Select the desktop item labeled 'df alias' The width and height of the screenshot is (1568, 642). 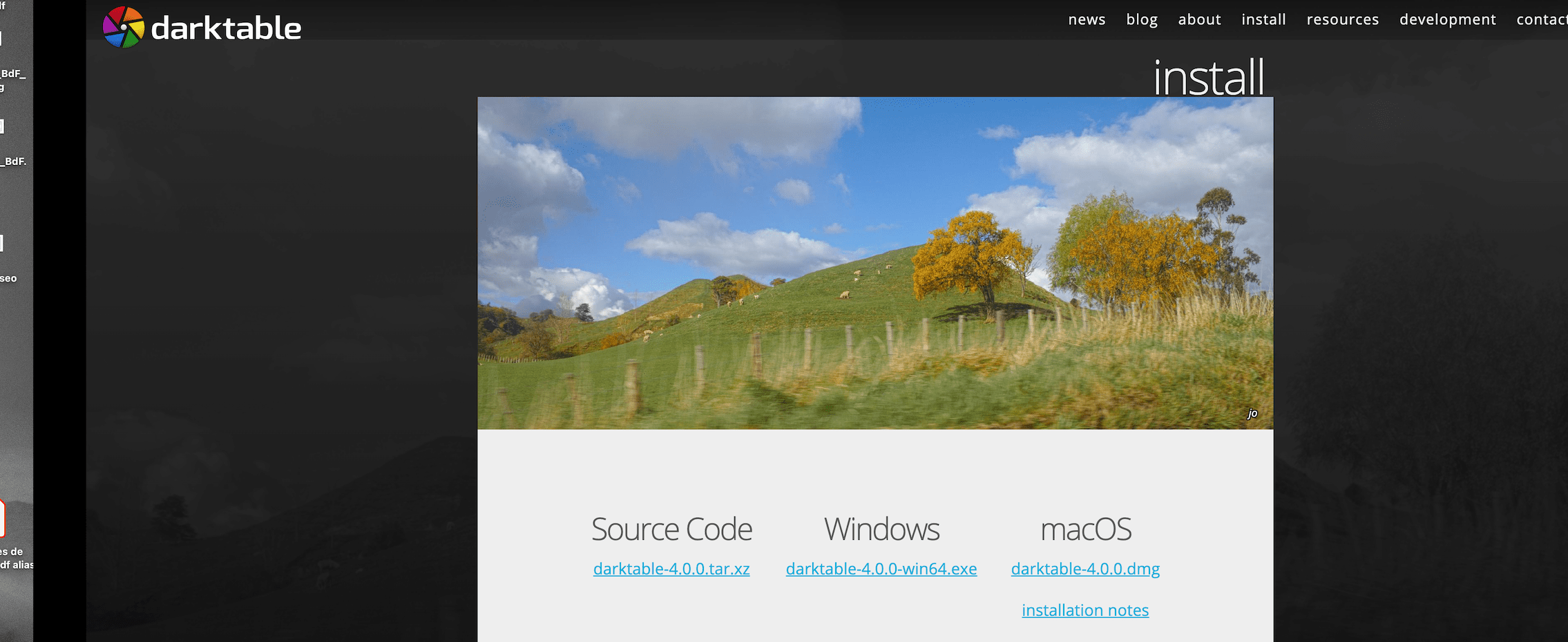[x=17, y=565]
